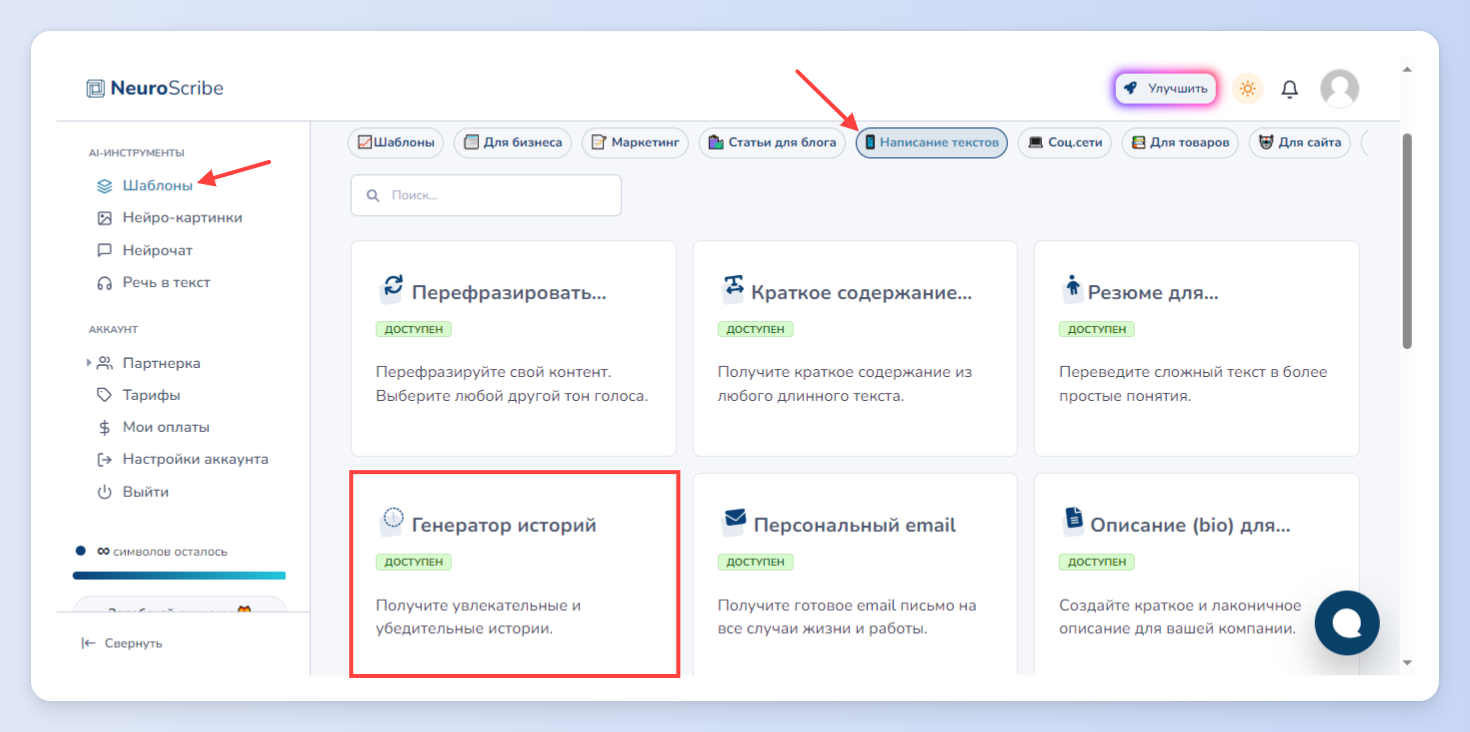Screen dimensions: 1470x732
Task: Click the Улучшить upgrade button
Action: pyautogui.click(x=1166, y=88)
